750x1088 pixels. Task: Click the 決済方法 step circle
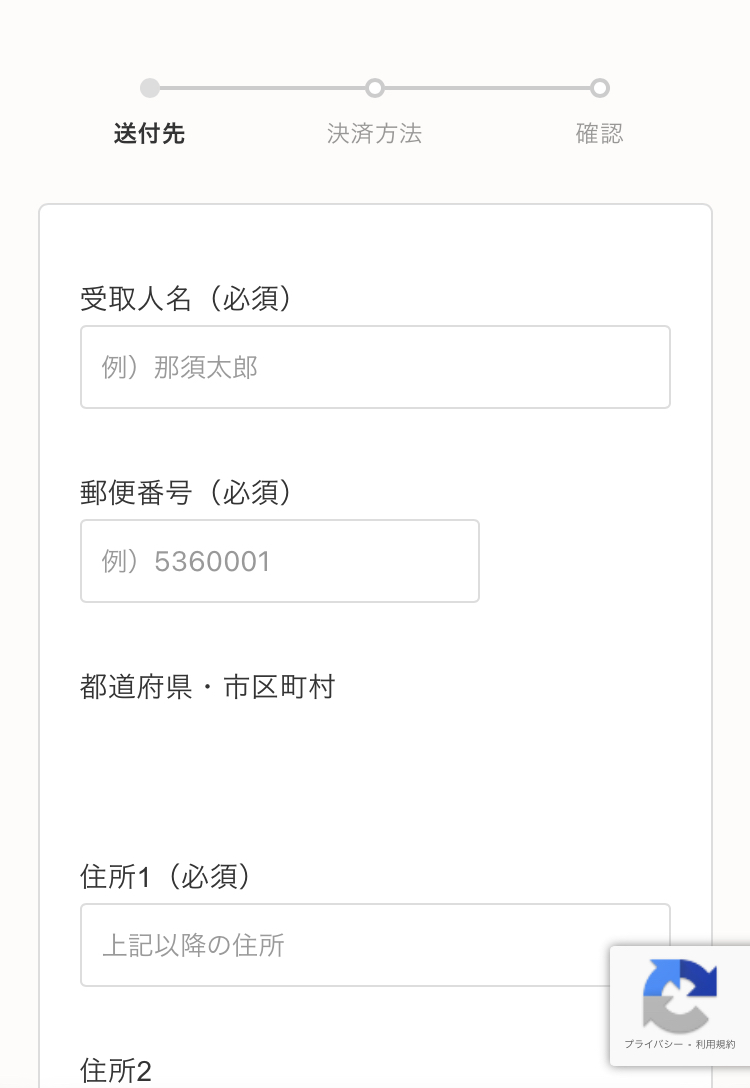click(375, 88)
